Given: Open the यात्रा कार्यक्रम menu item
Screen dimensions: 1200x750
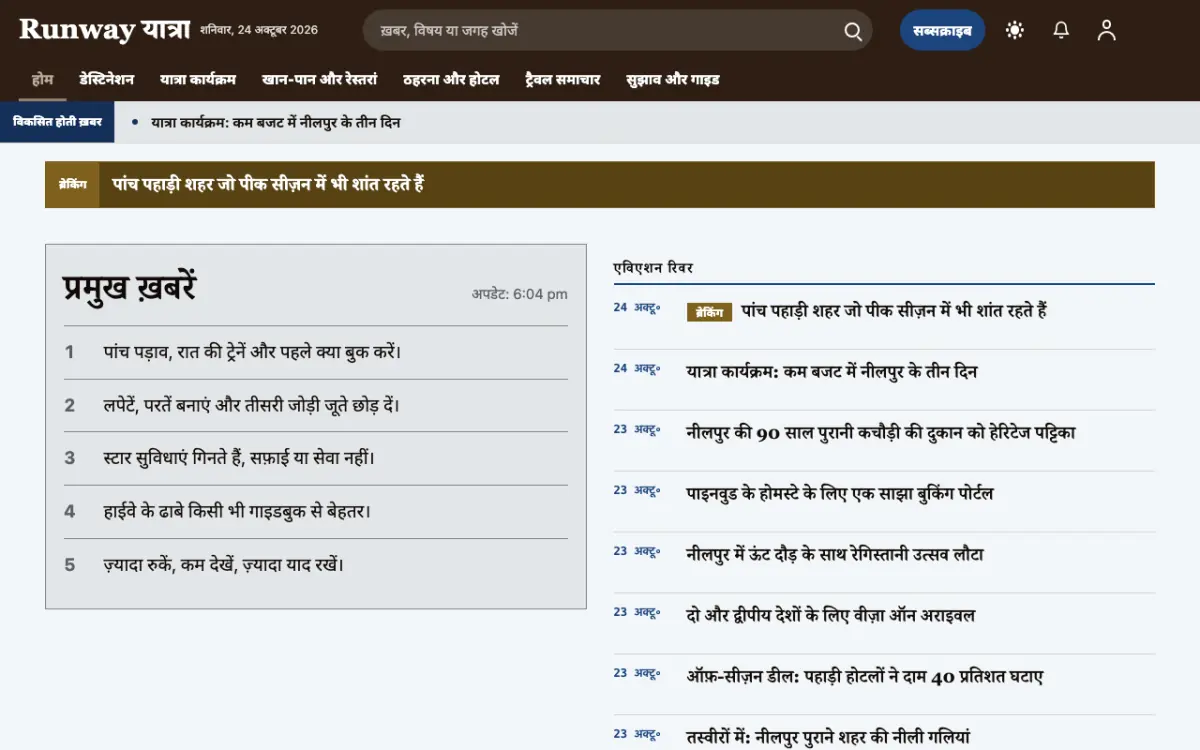Looking at the screenshot, I should (x=198, y=79).
